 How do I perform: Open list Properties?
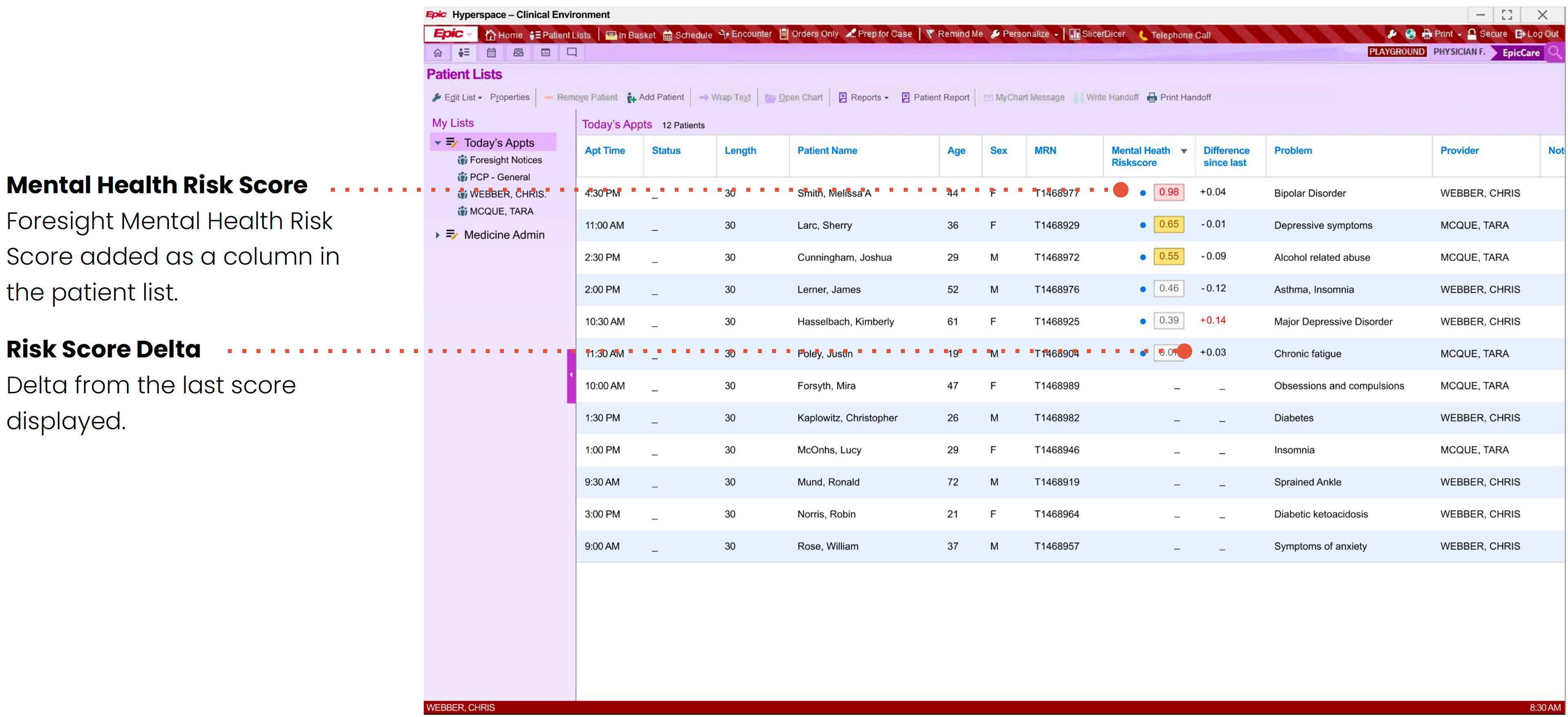coord(510,97)
